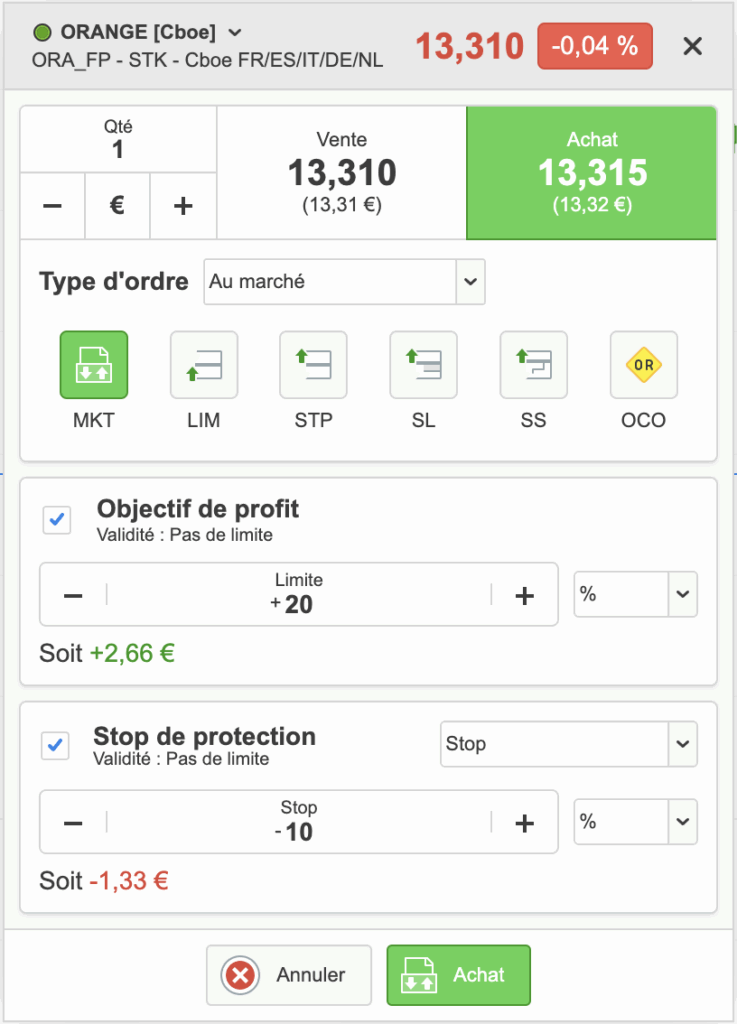Viewport: 737px width, 1024px height.
Task: Choose the STP stop order icon
Action: pyautogui.click(x=313, y=366)
